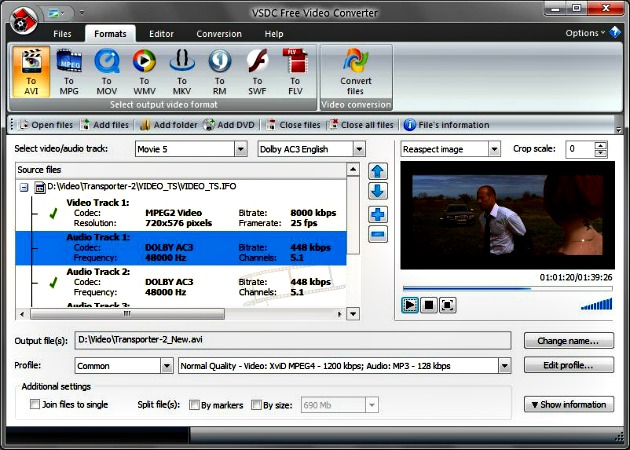Open the Reaspect image dropdown
The height and width of the screenshot is (450, 630).
click(494, 149)
